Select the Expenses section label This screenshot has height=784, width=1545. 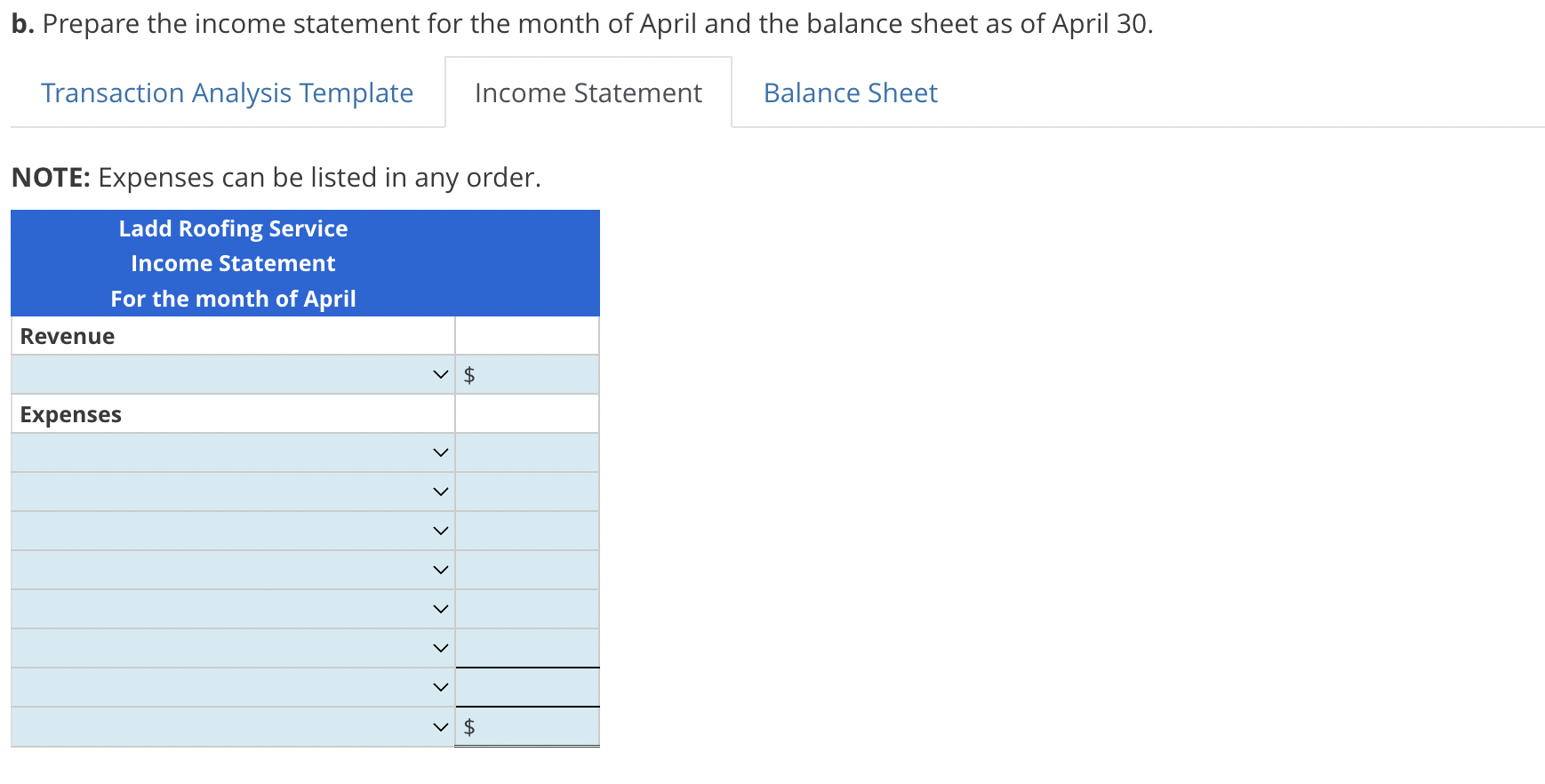[x=70, y=413]
